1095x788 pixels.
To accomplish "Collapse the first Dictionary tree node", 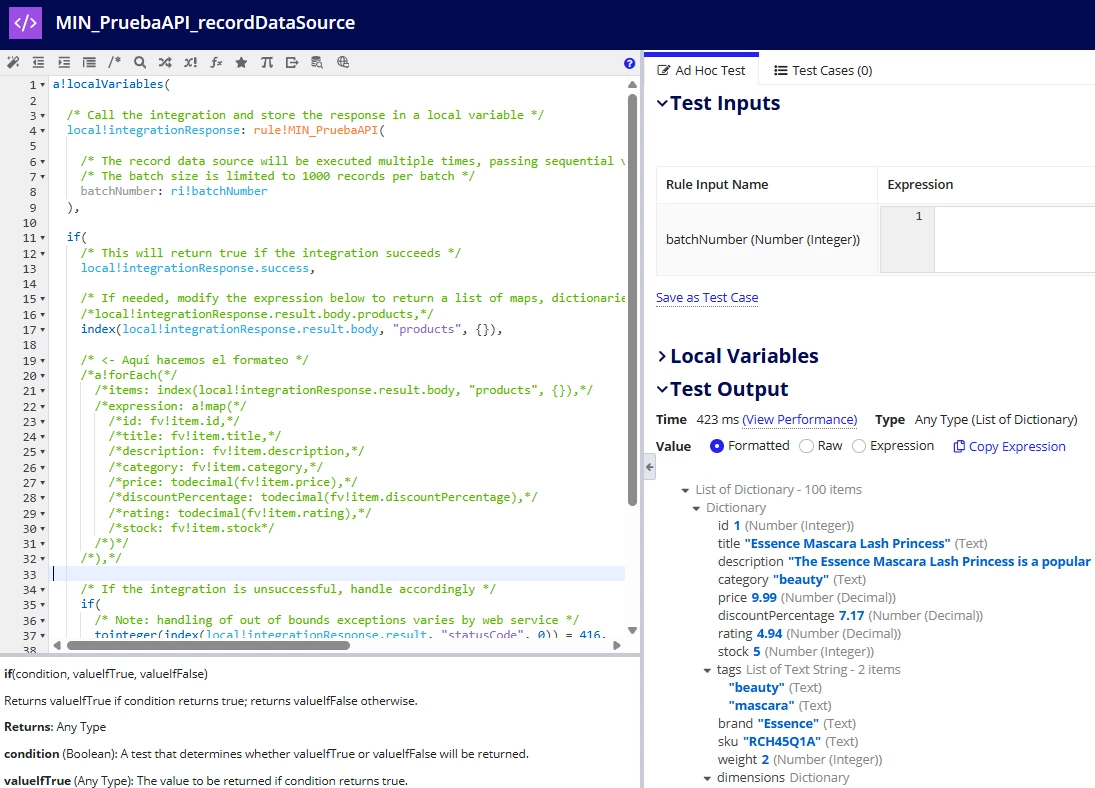I will 696,509.
